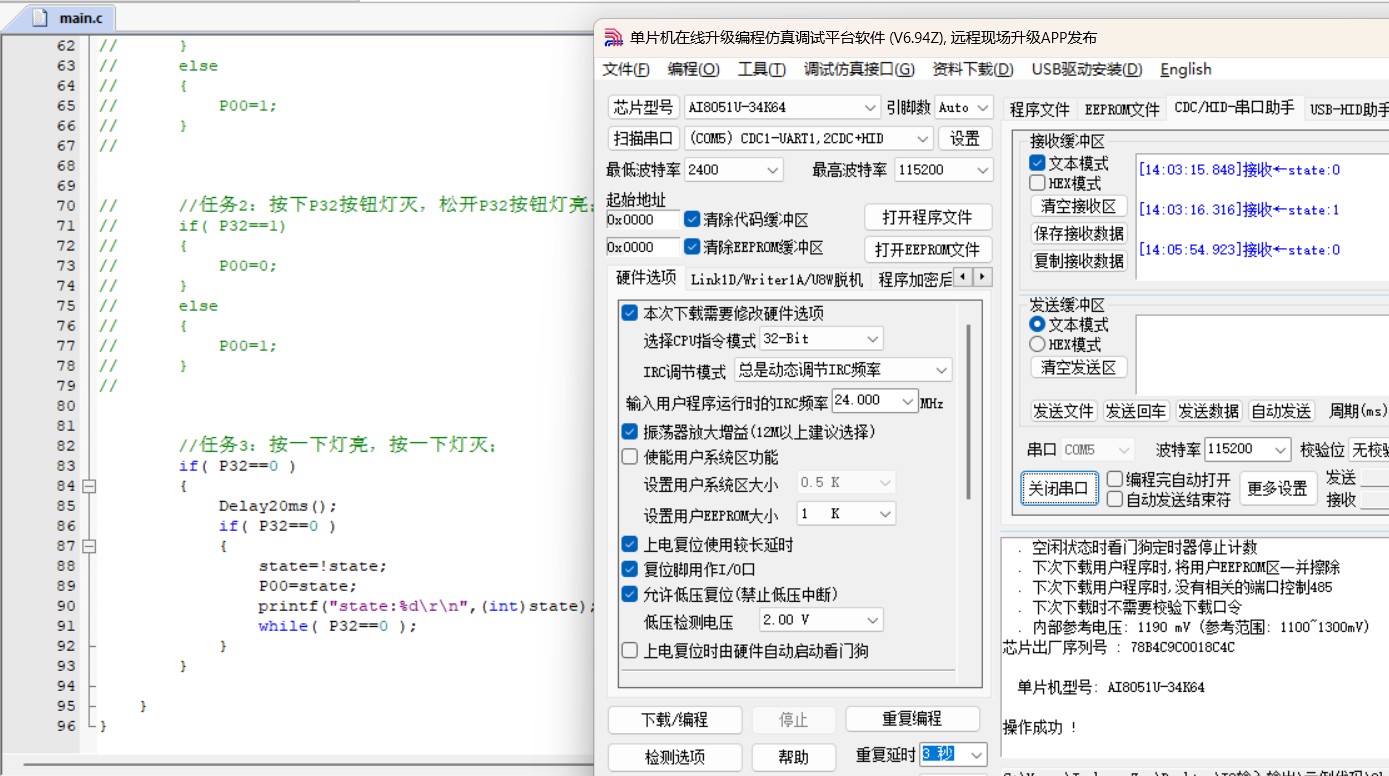
Task: Click the hardware options vertical scrollbar
Action: coord(967,410)
